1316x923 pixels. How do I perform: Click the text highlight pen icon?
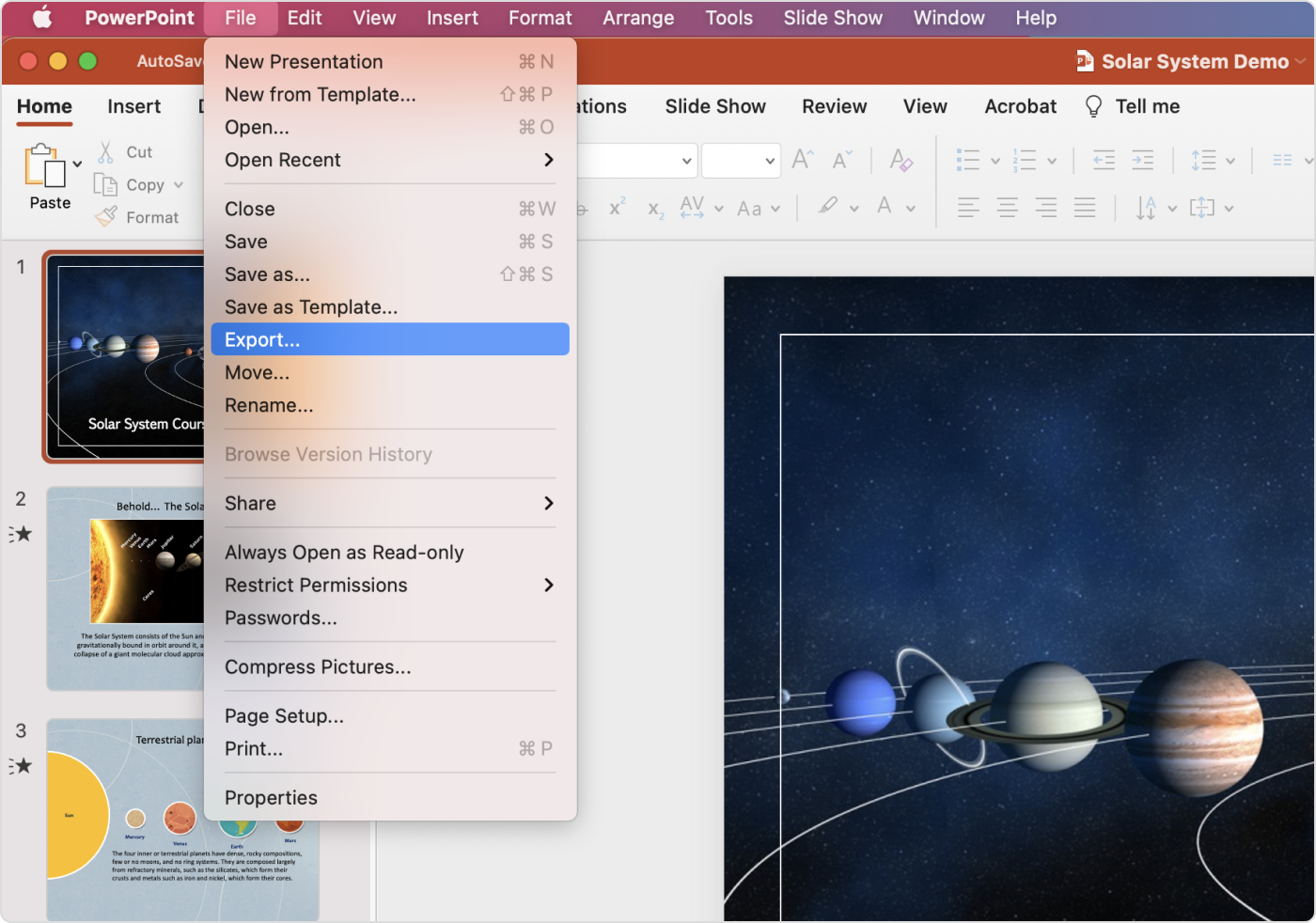[828, 206]
